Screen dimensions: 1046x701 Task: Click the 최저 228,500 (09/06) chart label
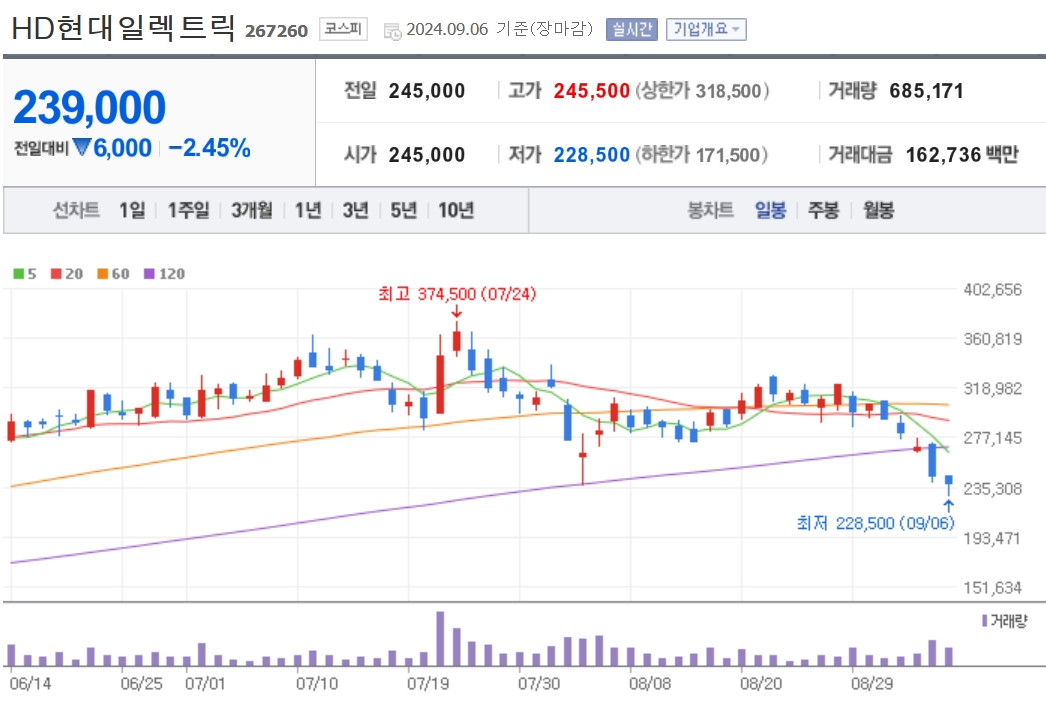[875, 523]
